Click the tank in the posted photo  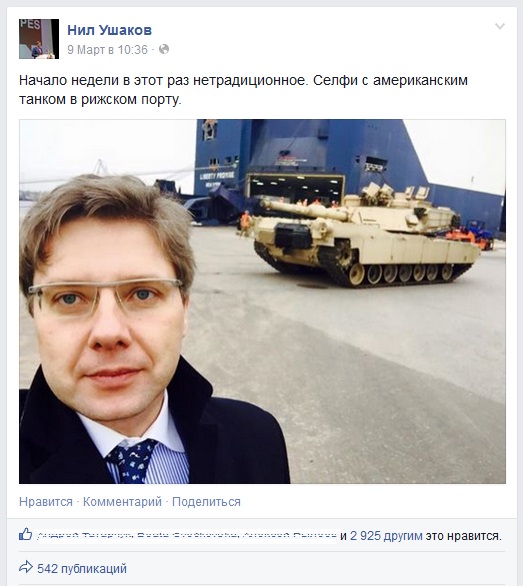pyautogui.click(x=366, y=237)
